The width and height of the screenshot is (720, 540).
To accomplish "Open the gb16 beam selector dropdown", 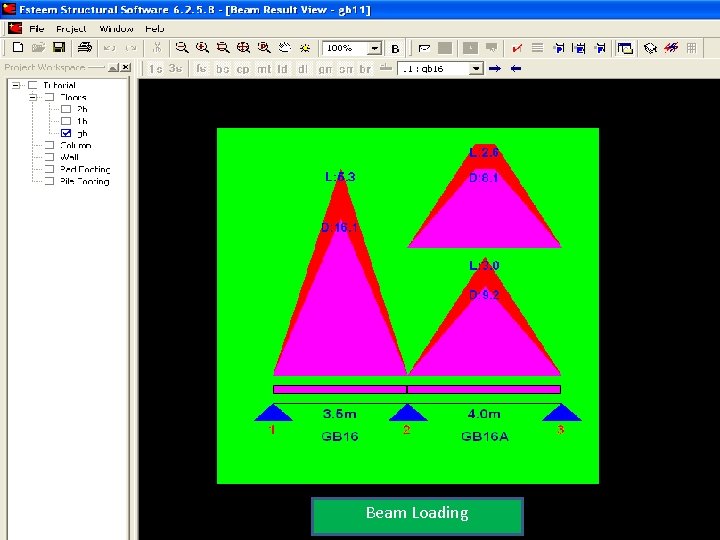I will pyautogui.click(x=476, y=69).
